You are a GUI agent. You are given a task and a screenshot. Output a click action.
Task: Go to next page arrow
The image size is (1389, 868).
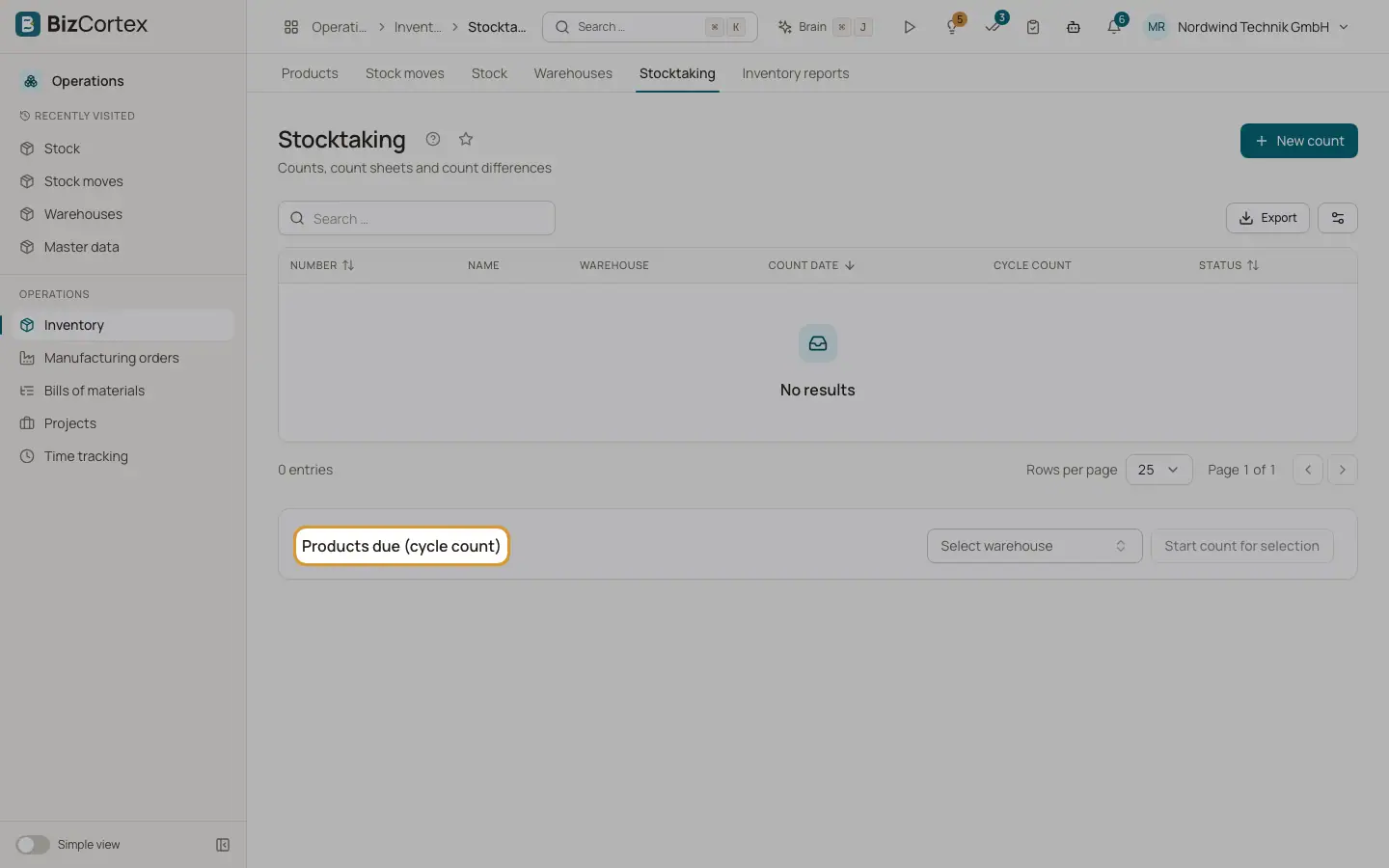1343,470
